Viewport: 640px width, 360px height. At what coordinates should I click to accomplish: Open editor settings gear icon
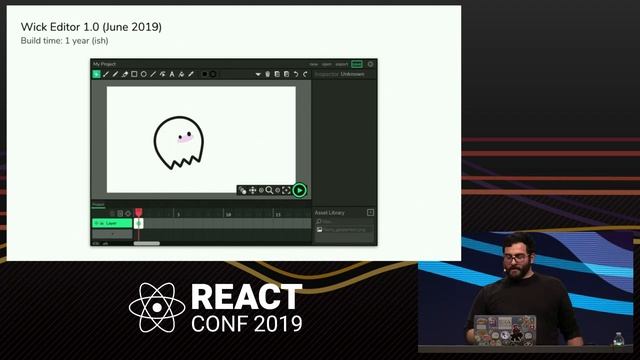371,64
